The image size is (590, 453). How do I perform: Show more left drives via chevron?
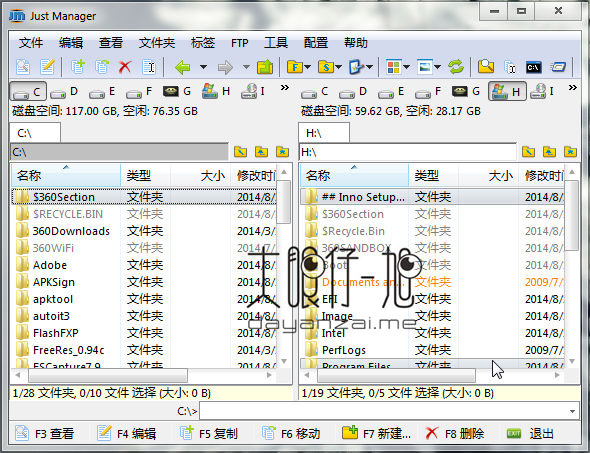pyautogui.click(x=285, y=88)
